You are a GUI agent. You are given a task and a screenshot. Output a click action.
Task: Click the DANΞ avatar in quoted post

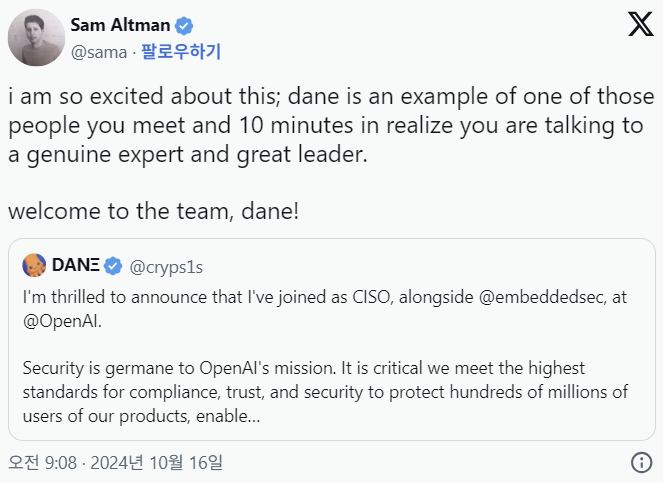(34, 266)
